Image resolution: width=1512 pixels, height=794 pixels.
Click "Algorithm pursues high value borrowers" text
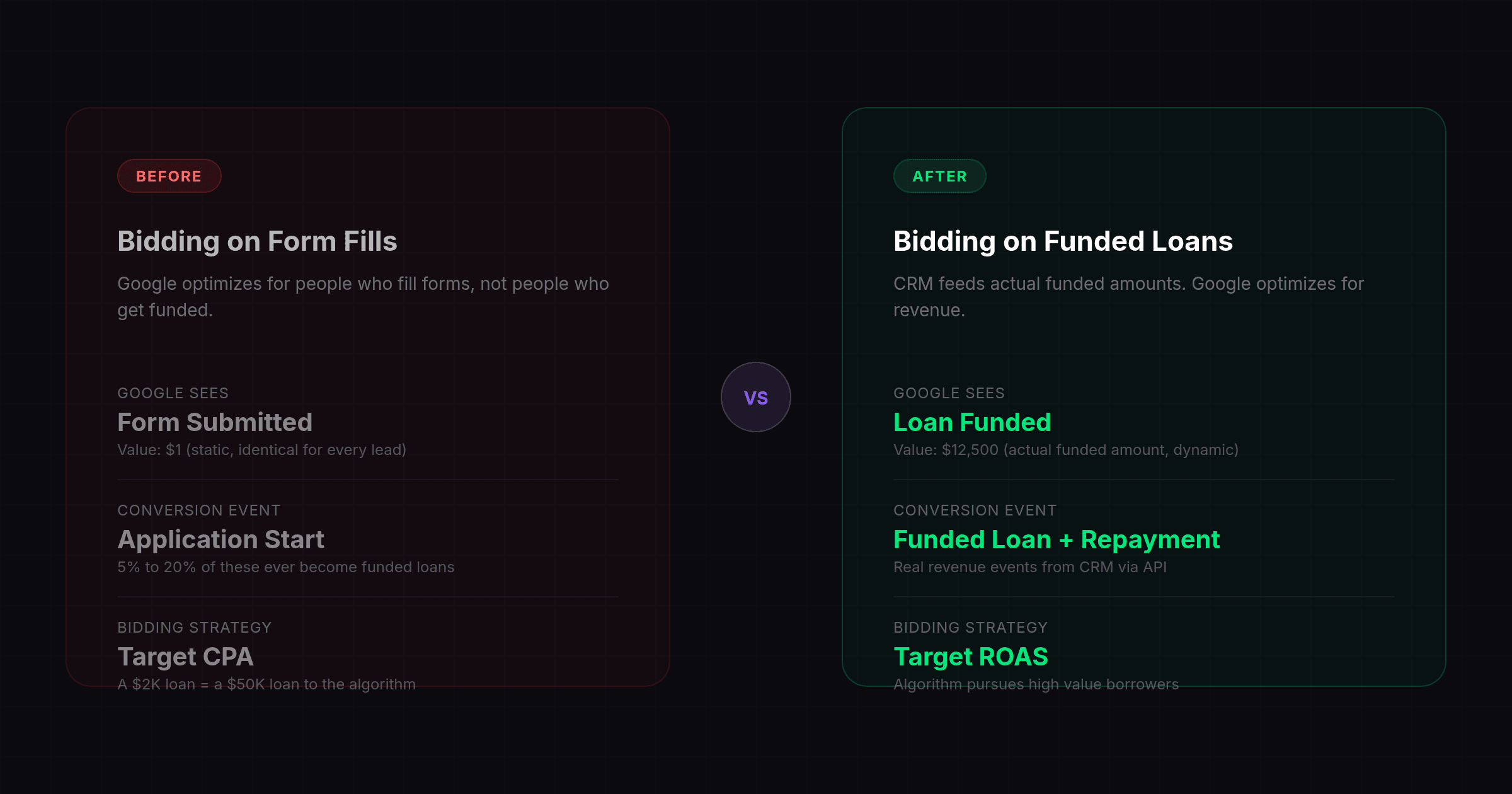coord(1036,684)
